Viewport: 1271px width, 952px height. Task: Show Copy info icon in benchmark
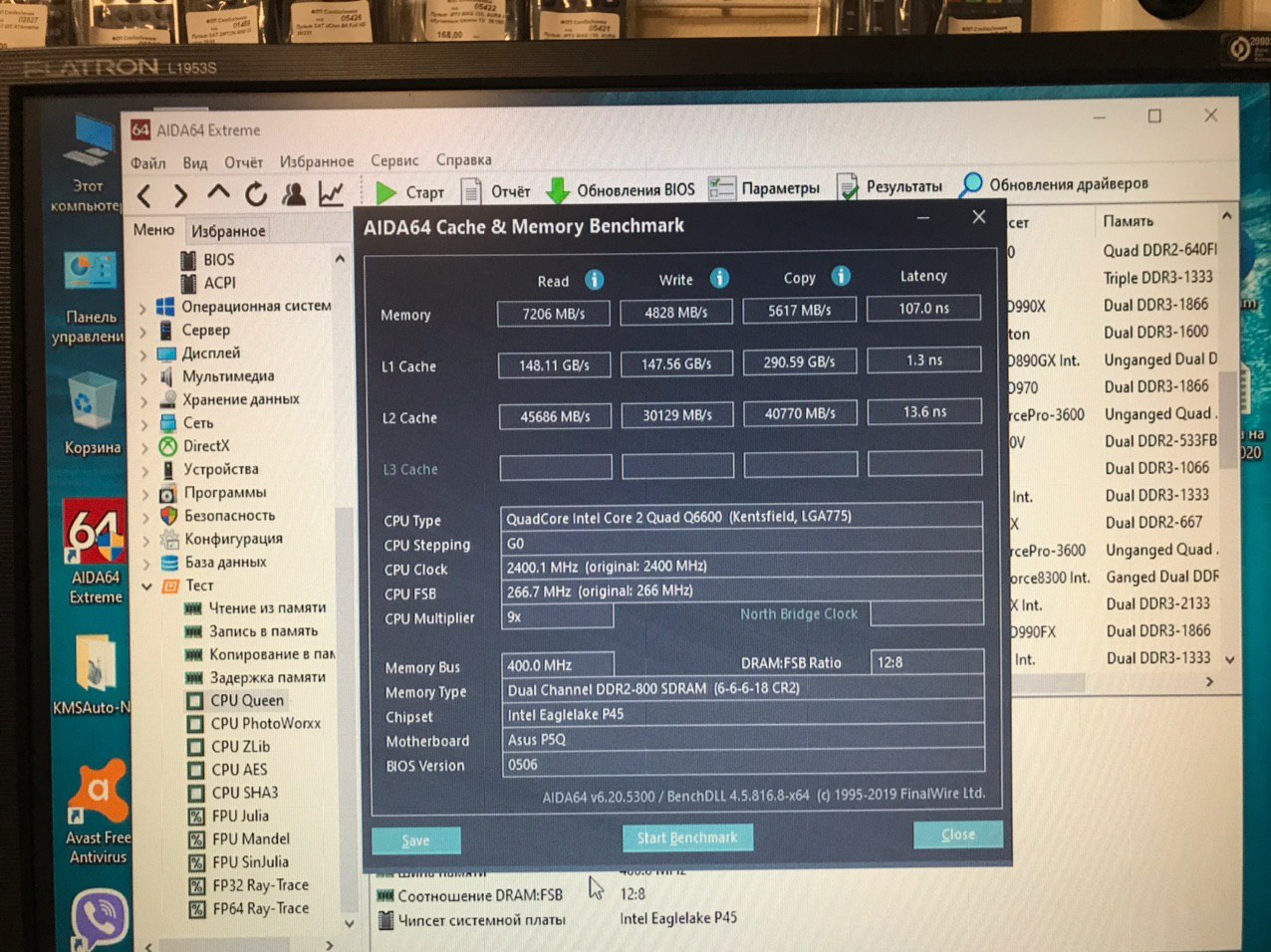[x=841, y=276]
